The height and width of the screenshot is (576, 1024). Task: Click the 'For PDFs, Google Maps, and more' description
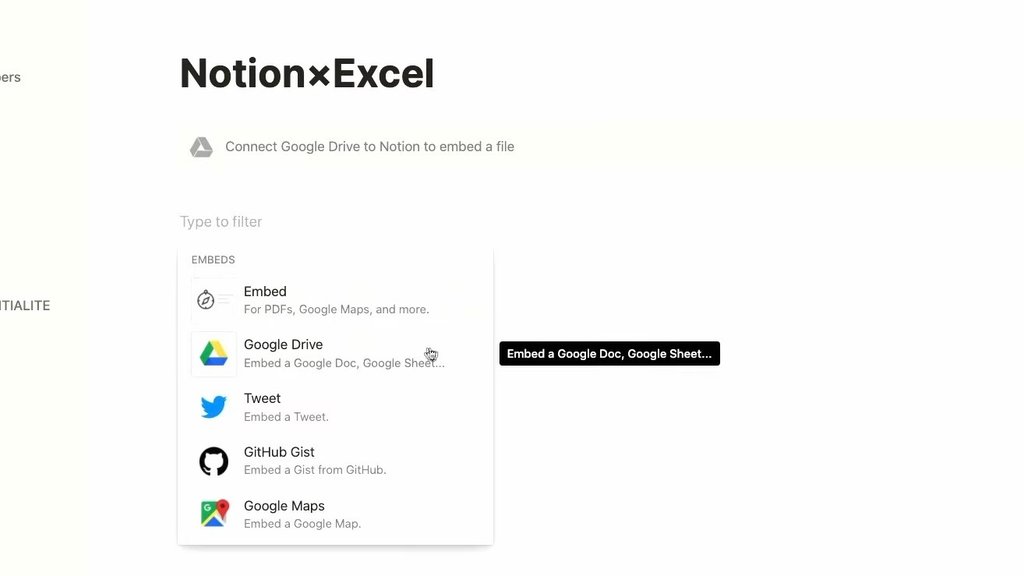click(x=336, y=310)
